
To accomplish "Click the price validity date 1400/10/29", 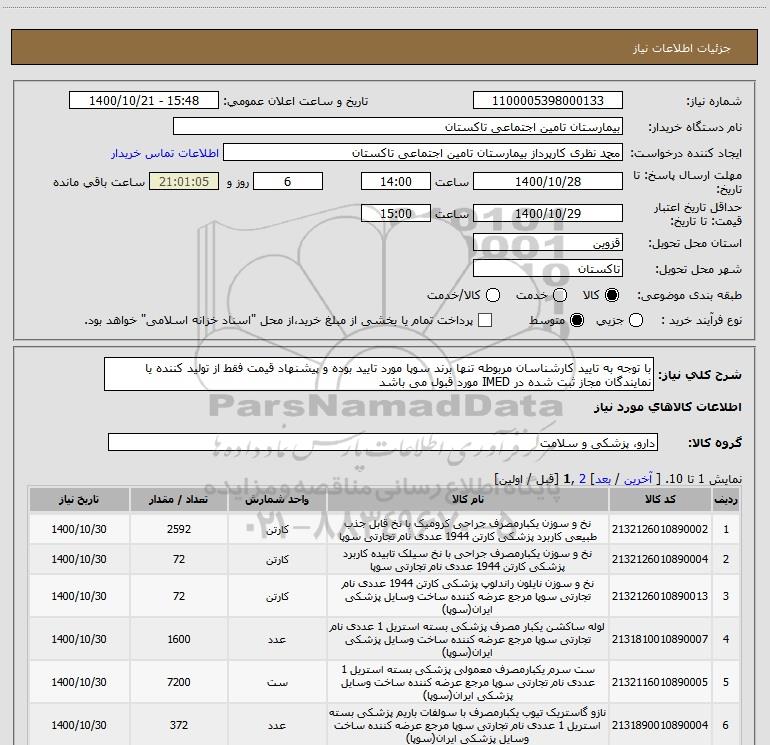I will coord(548,213).
